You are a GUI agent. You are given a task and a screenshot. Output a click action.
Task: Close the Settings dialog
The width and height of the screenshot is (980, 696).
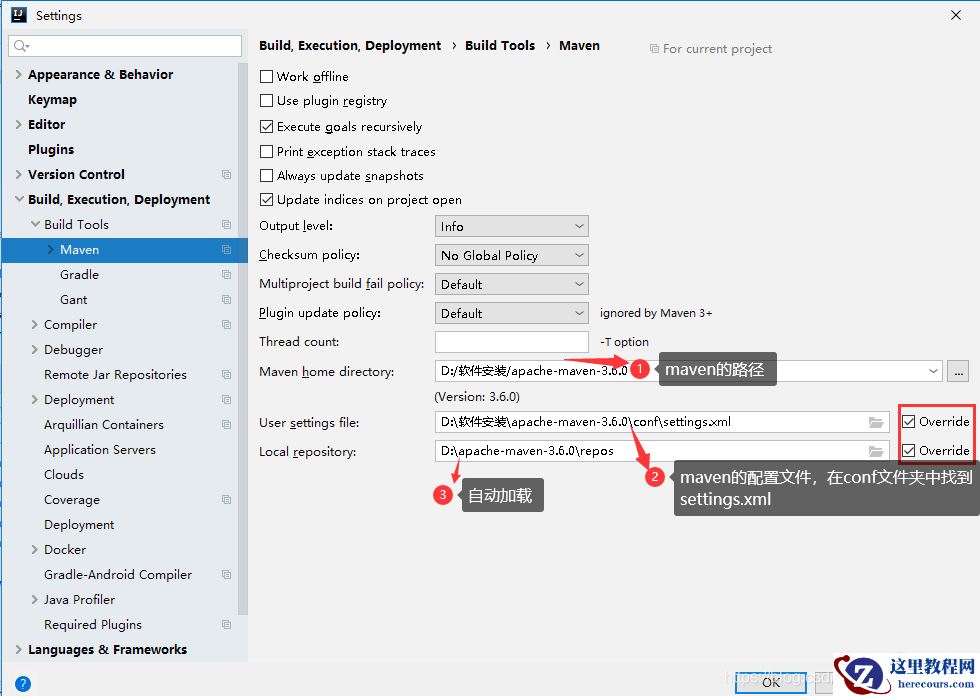(x=956, y=15)
